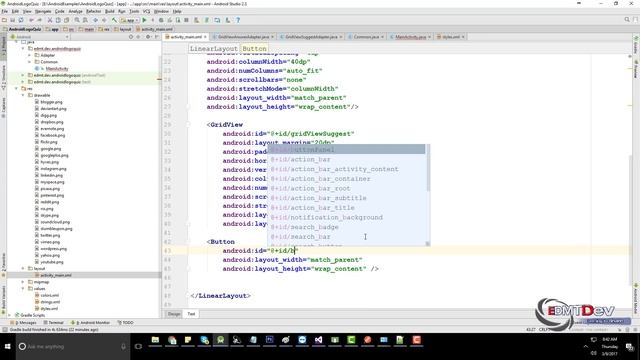The height and width of the screenshot is (360, 640).
Task: Click Windows Start button
Action: click(x=7, y=347)
